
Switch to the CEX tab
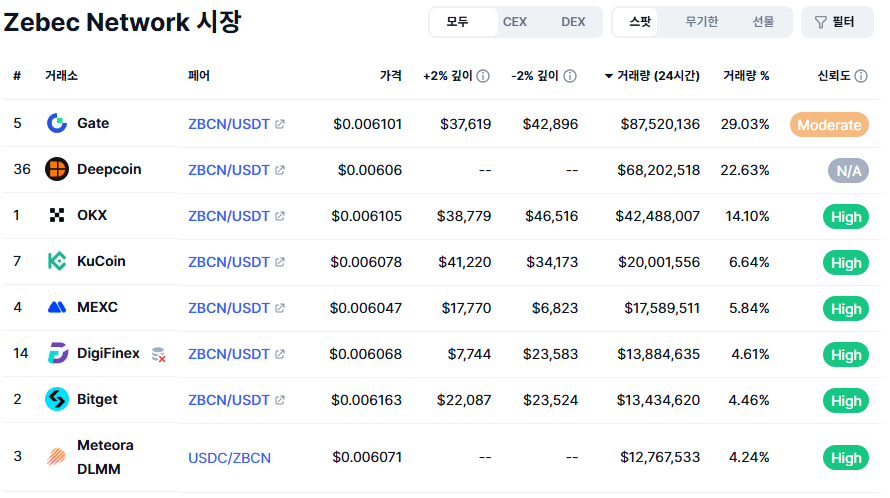pos(515,22)
